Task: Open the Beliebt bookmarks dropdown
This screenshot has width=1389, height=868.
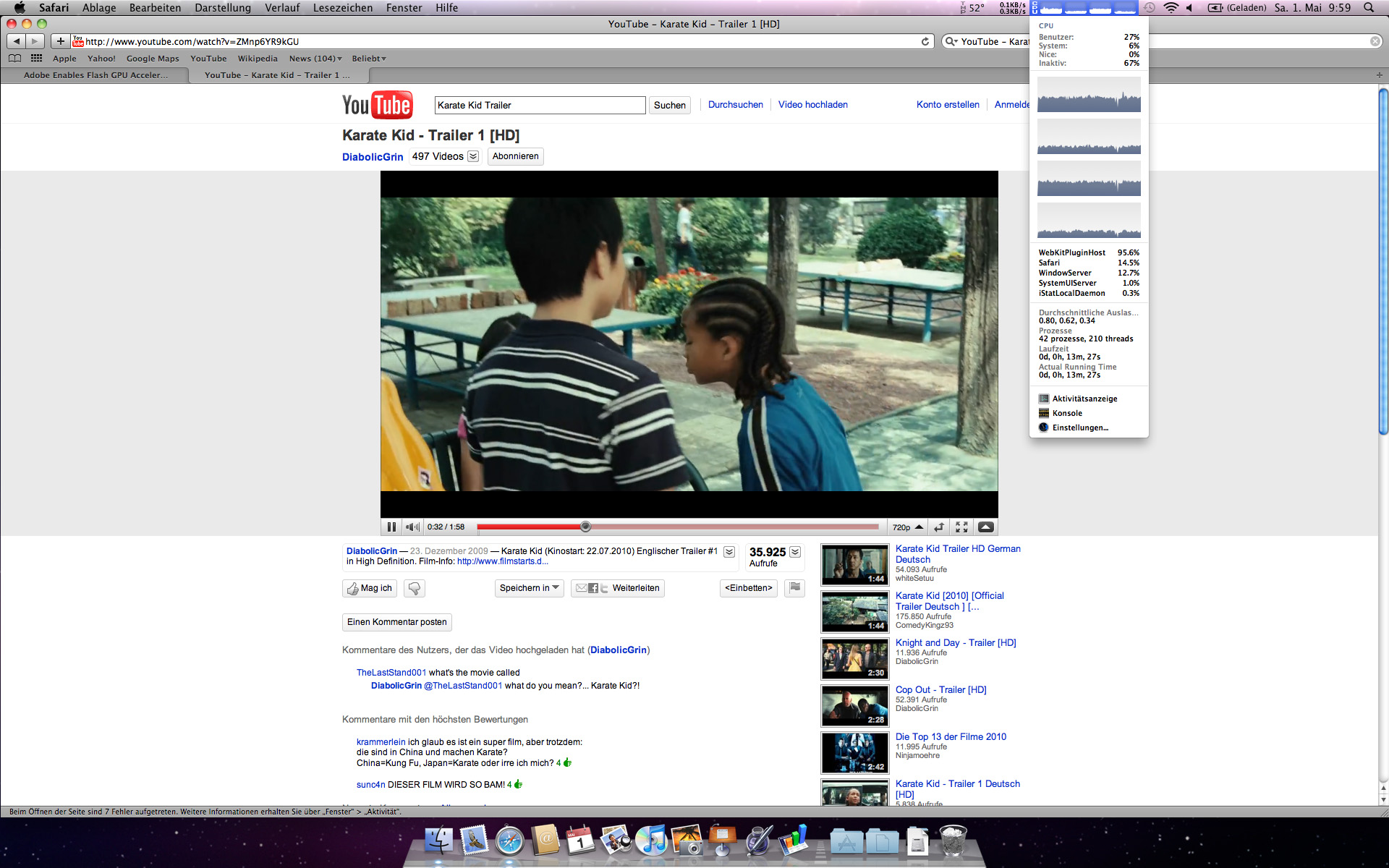Action: (369, 59)
